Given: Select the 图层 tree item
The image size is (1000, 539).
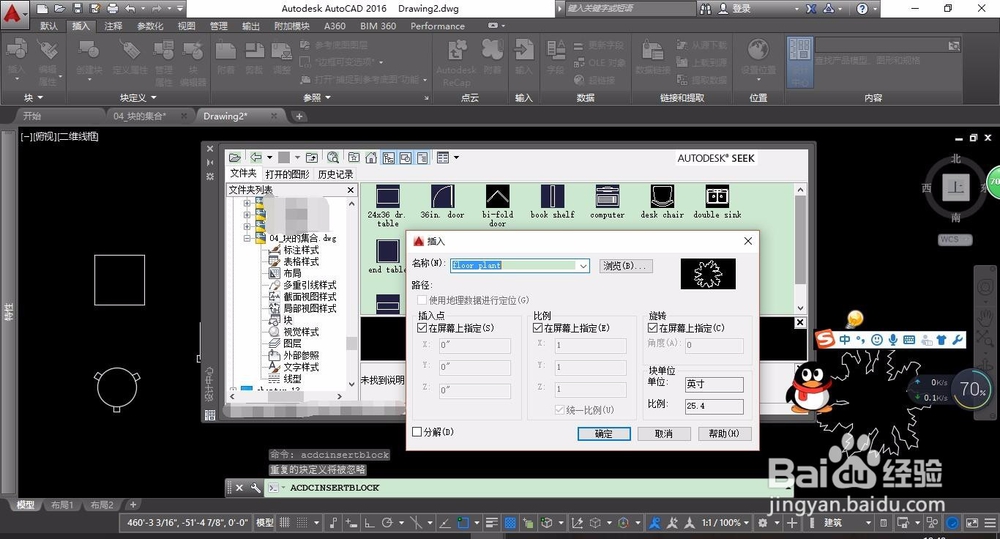Looking at the screenshot, I should (292, 343).
